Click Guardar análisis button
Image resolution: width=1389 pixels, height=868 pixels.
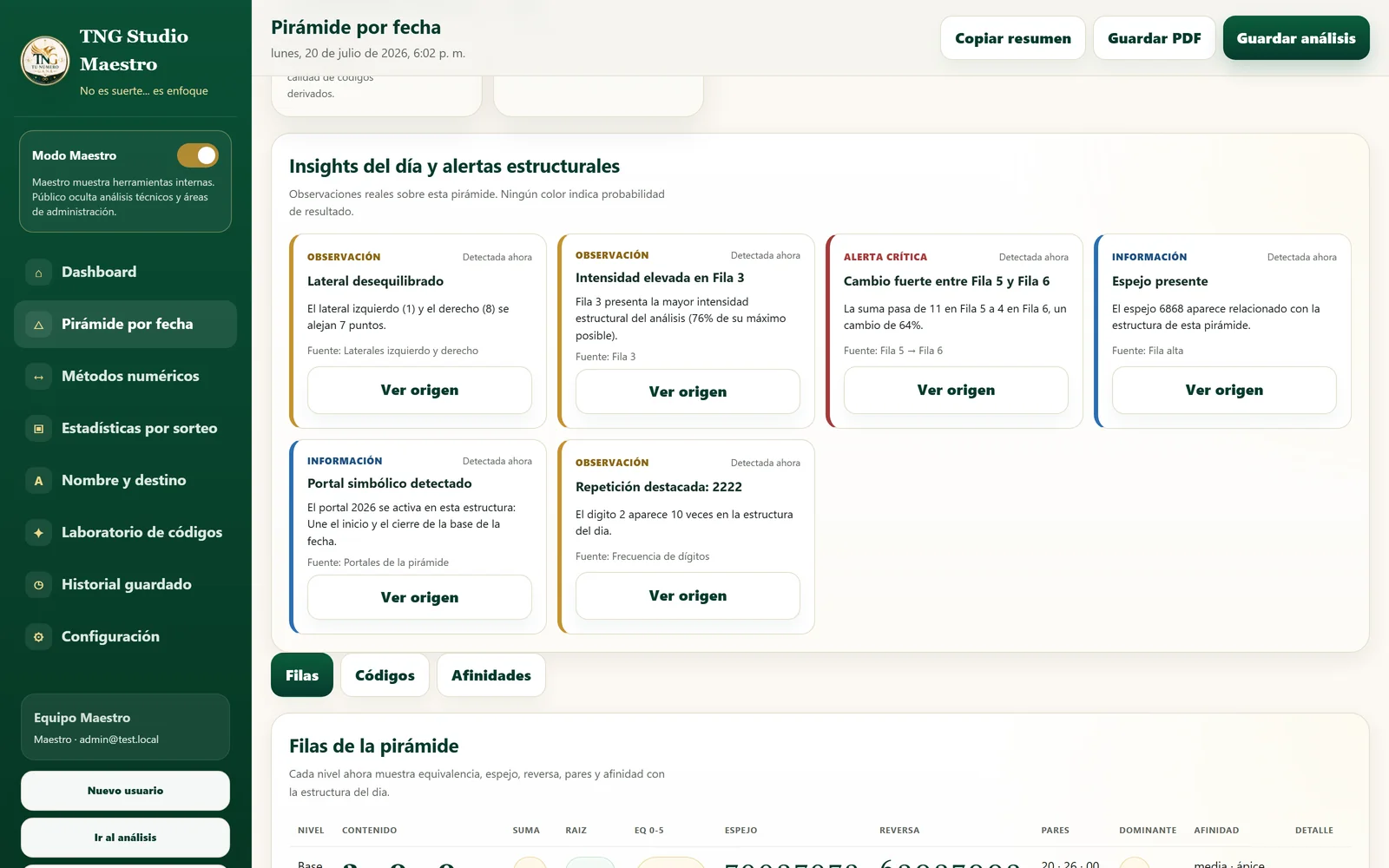pos(1296,38)
